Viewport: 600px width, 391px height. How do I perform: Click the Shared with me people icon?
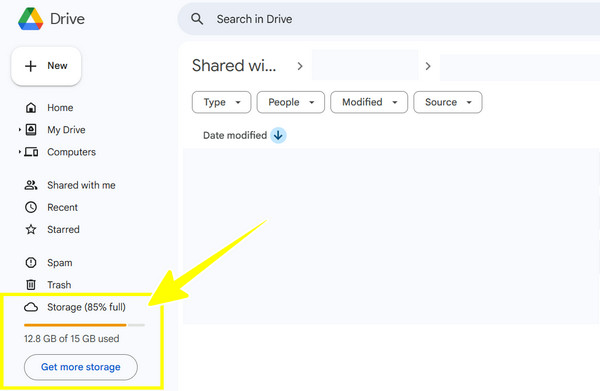(x=31, y=185)
